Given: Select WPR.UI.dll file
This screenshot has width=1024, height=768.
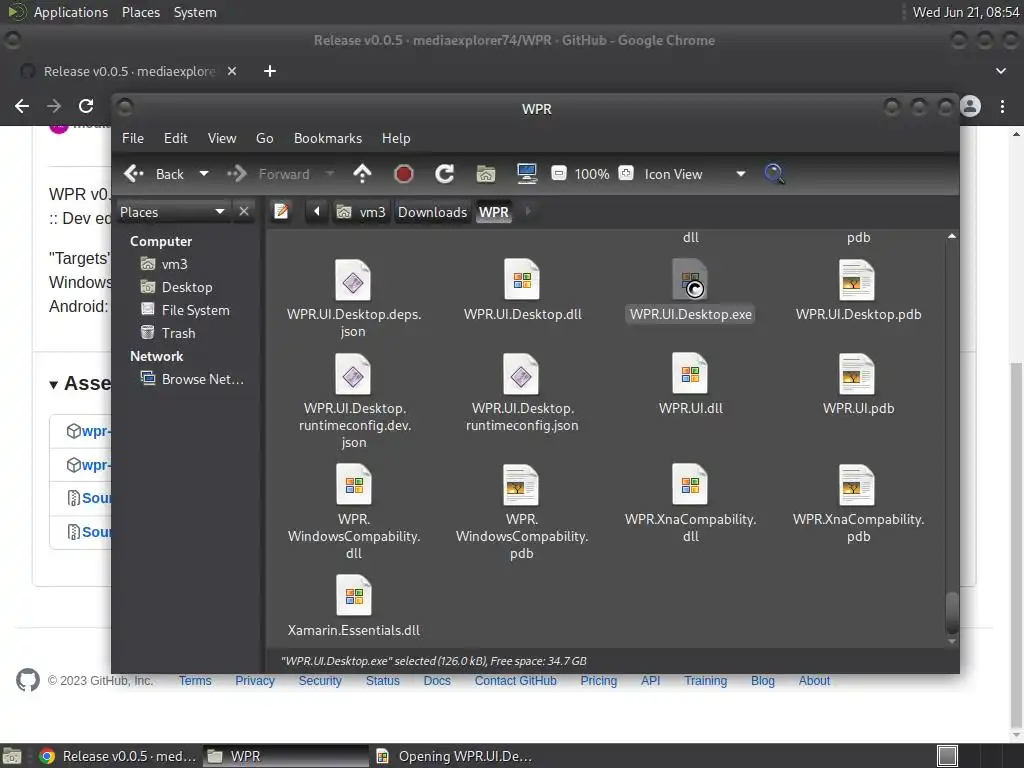Looking at the screenshot, I should point(690,384).
